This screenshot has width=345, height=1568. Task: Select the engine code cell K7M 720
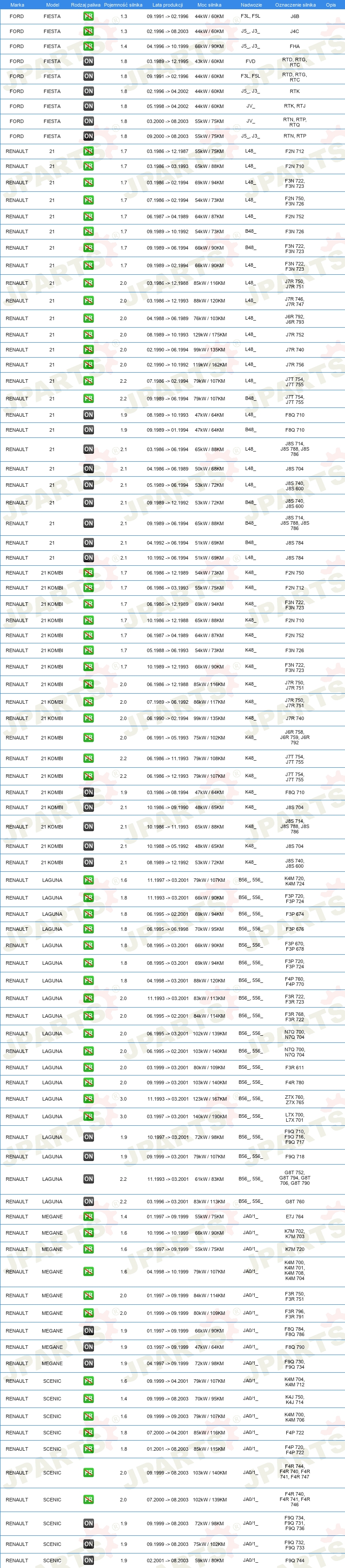tap(294, 1249)
